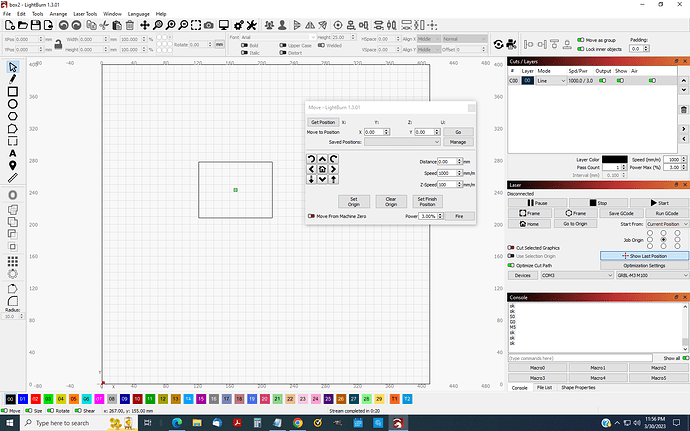Click the console command input field
This screenshot has width=690, height=431.
tap(580, 358)
